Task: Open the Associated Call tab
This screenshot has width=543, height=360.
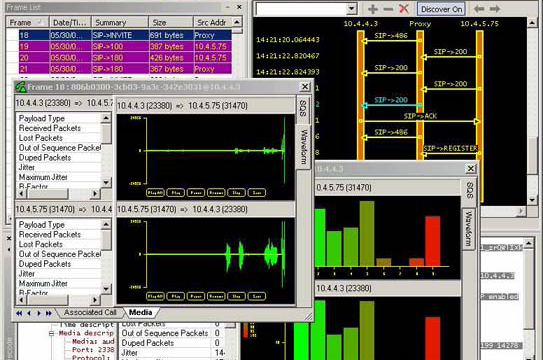Action: 90,312
